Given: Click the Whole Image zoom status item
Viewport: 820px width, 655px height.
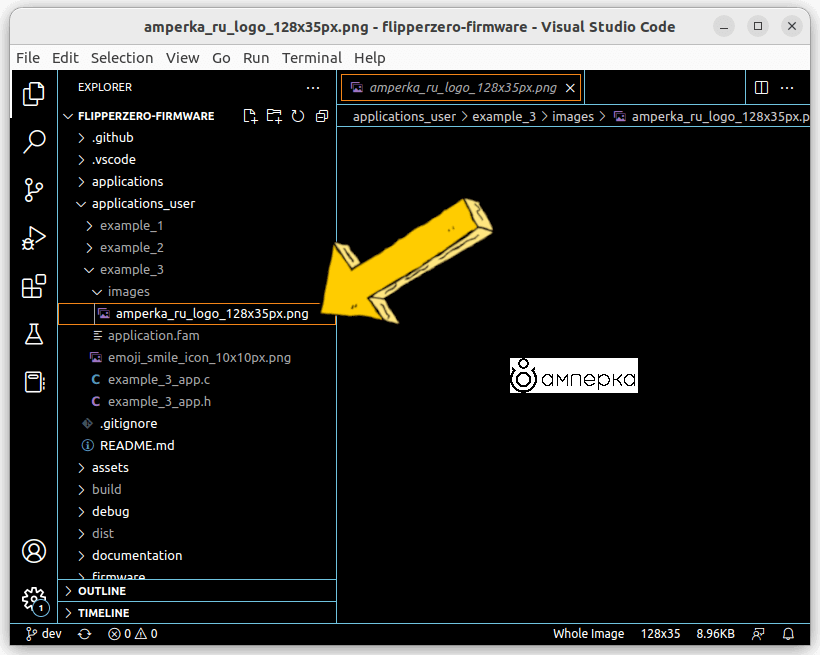Looking at the screenshot, I should [x=588, y=634].
